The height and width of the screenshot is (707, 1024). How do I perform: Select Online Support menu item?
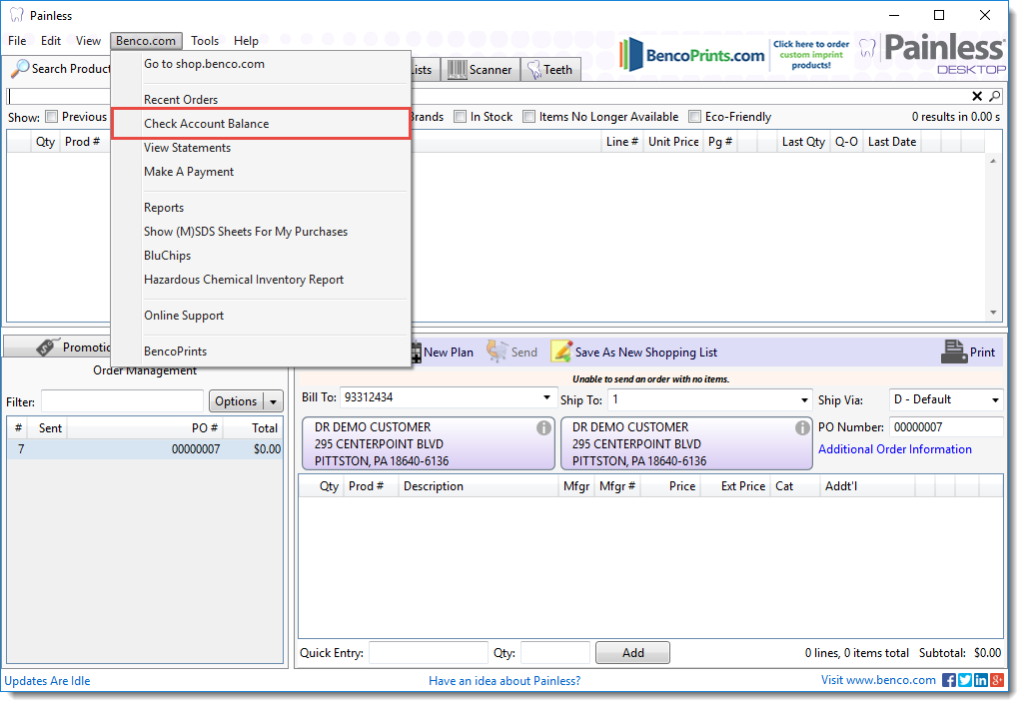point(261,315)
